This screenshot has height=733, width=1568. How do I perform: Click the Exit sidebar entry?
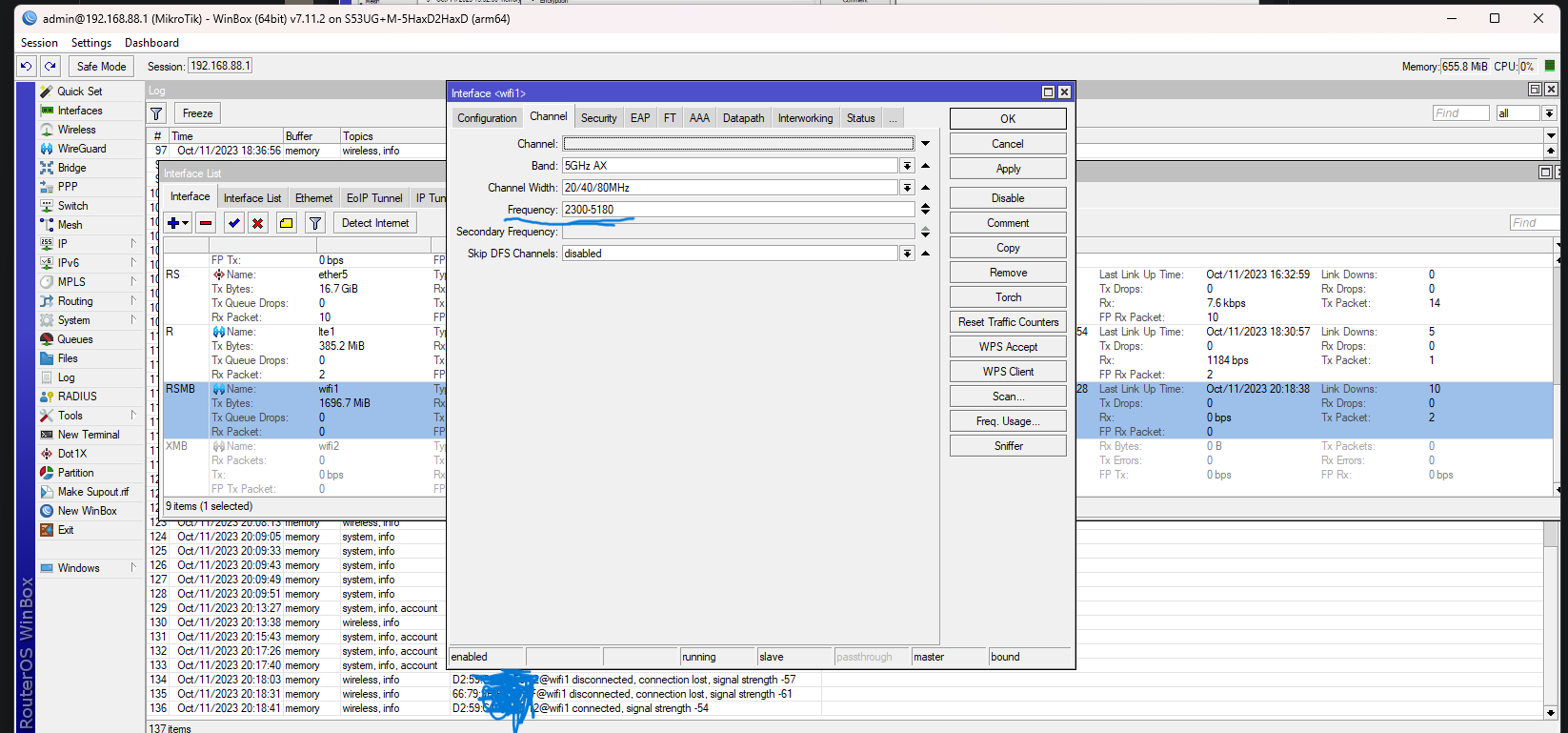tap(66, 530)
